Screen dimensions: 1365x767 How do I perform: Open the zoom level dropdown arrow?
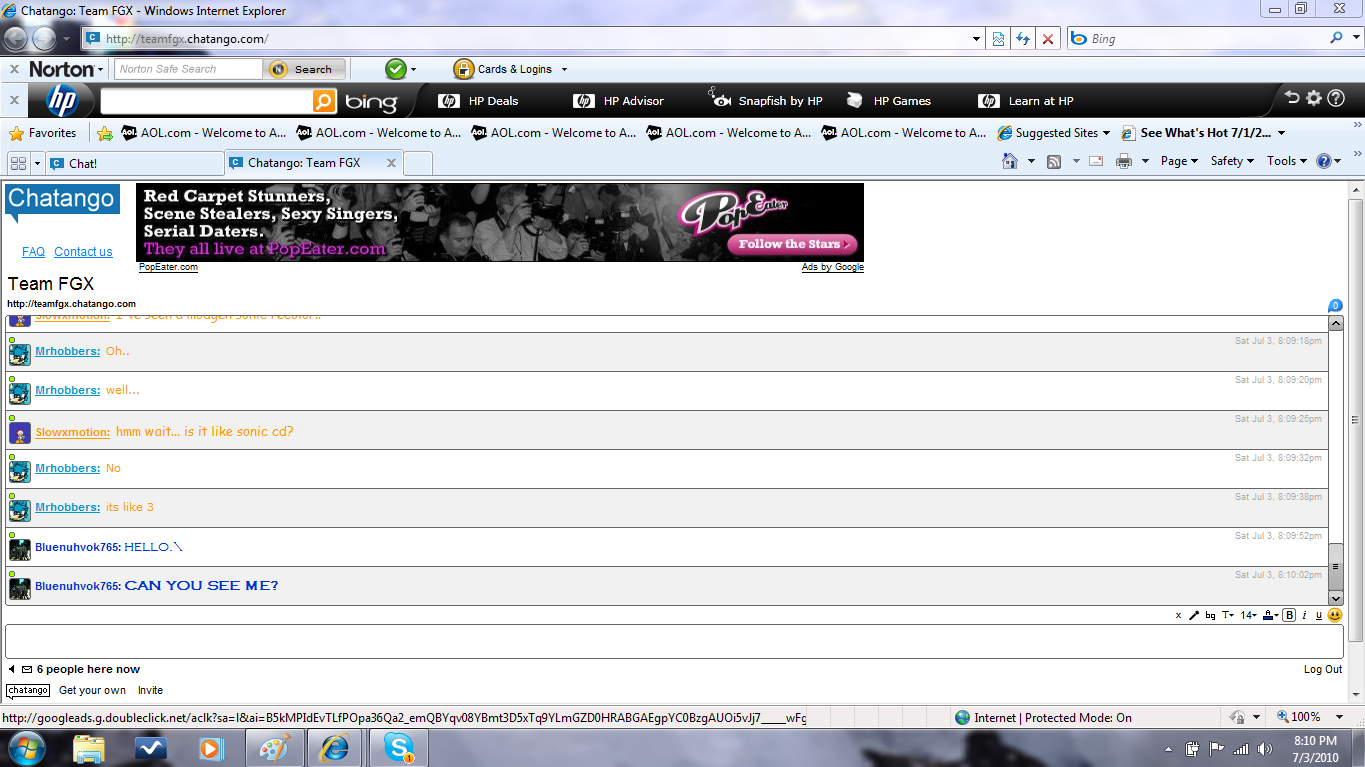coord(1341,717)
